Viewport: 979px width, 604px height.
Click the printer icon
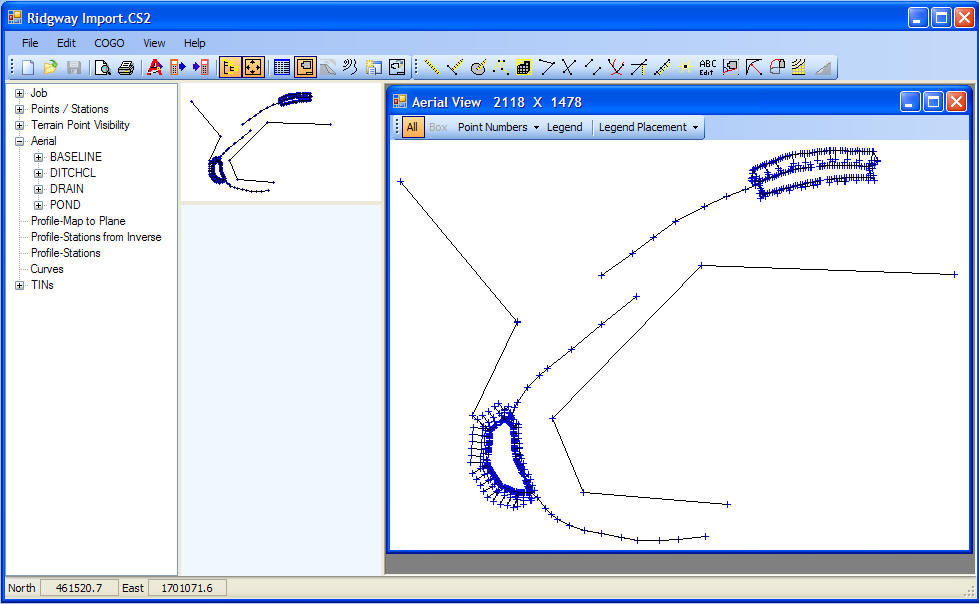pyautogui.click(x=125, y=67)
